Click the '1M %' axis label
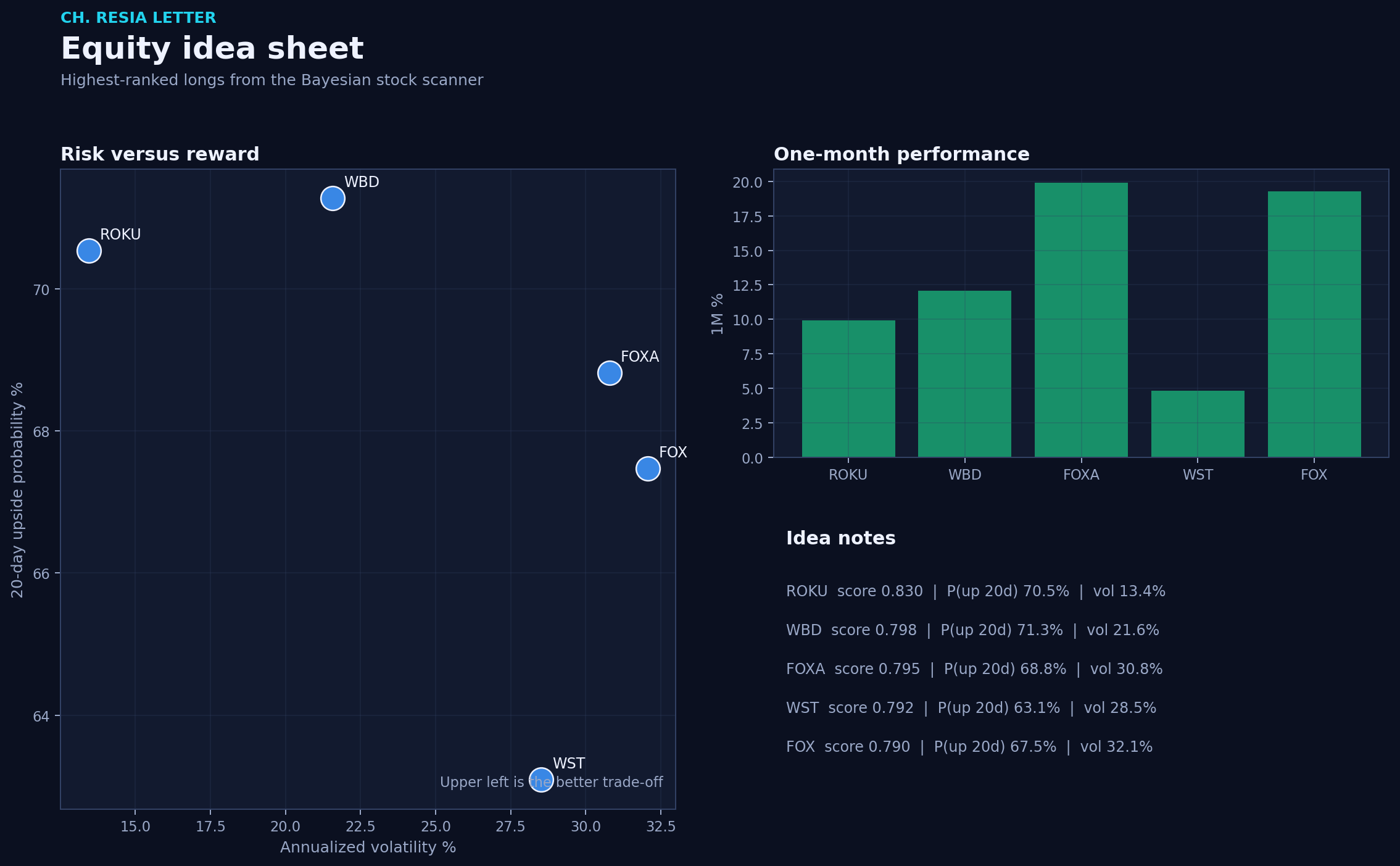Screen dimensions: 1400x866 [x=717, y=314]
